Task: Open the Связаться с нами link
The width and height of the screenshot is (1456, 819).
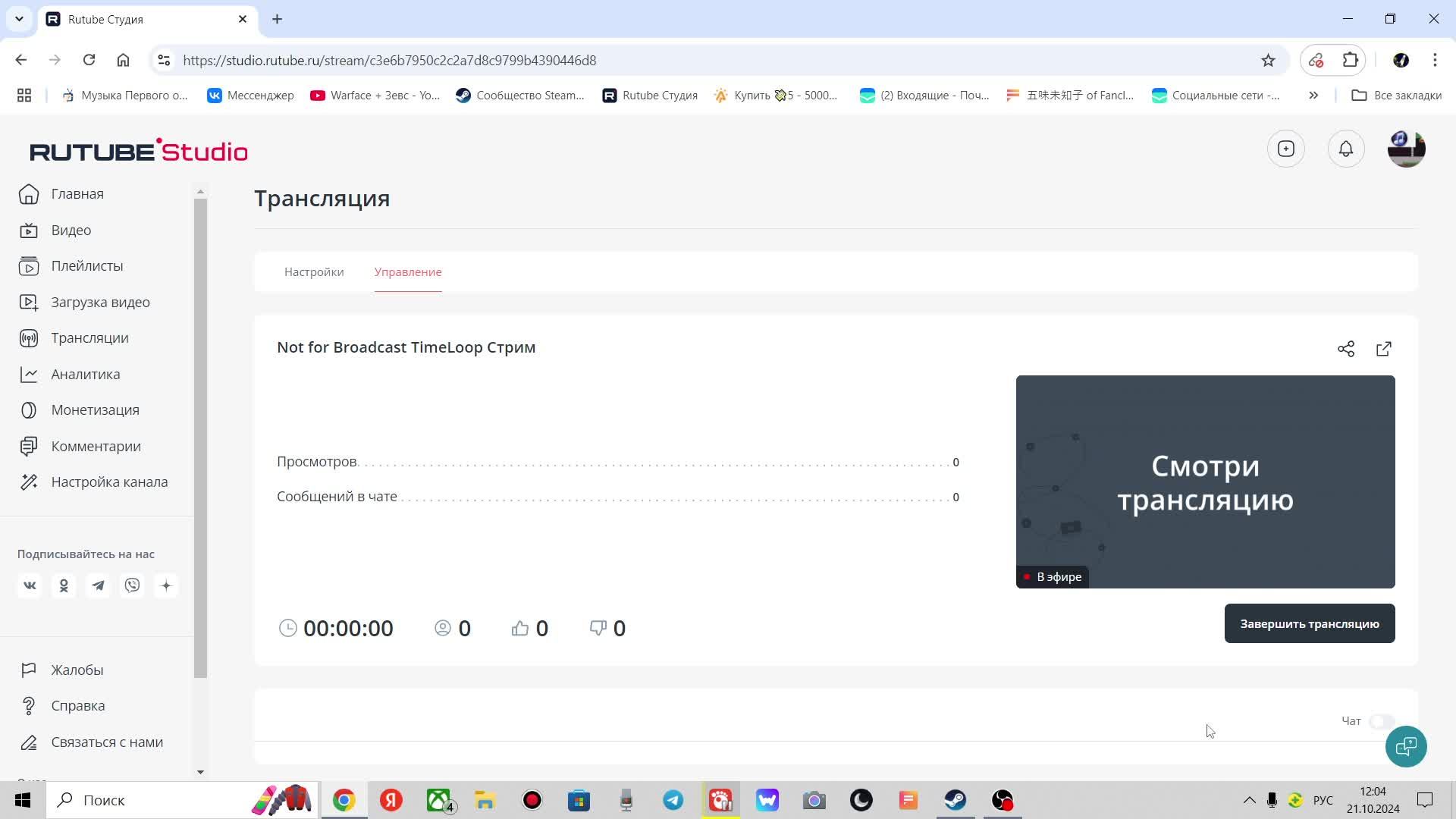Action: click(106, 742)
